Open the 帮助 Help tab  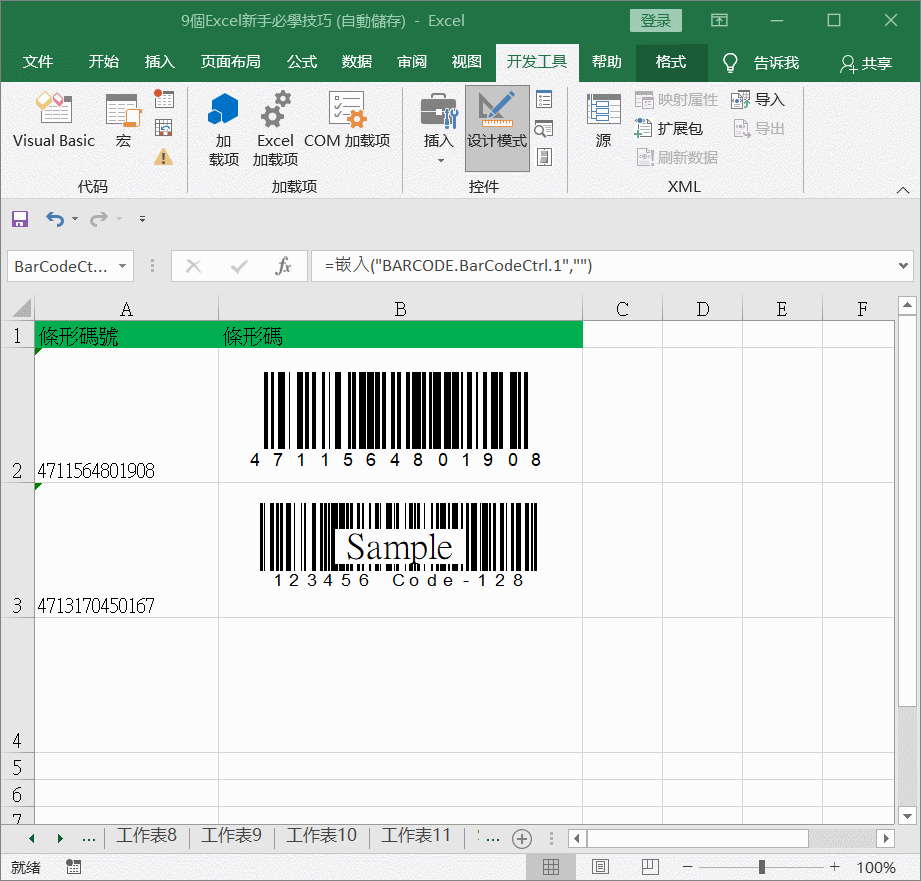(607, 62)
